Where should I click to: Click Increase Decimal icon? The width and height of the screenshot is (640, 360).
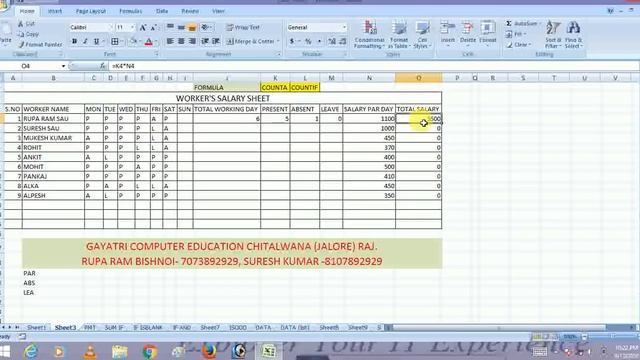(x=332, y=41)
